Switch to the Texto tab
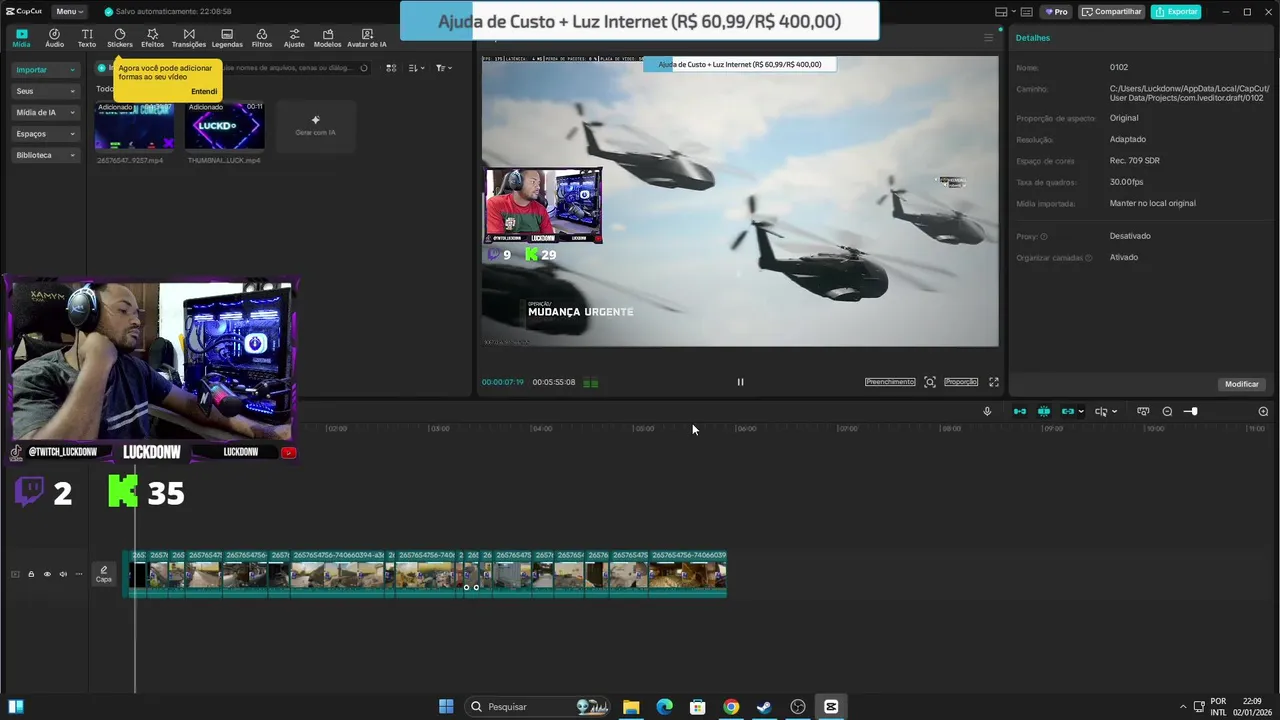This screenshot has height=720, width=1280. point(87,38)
